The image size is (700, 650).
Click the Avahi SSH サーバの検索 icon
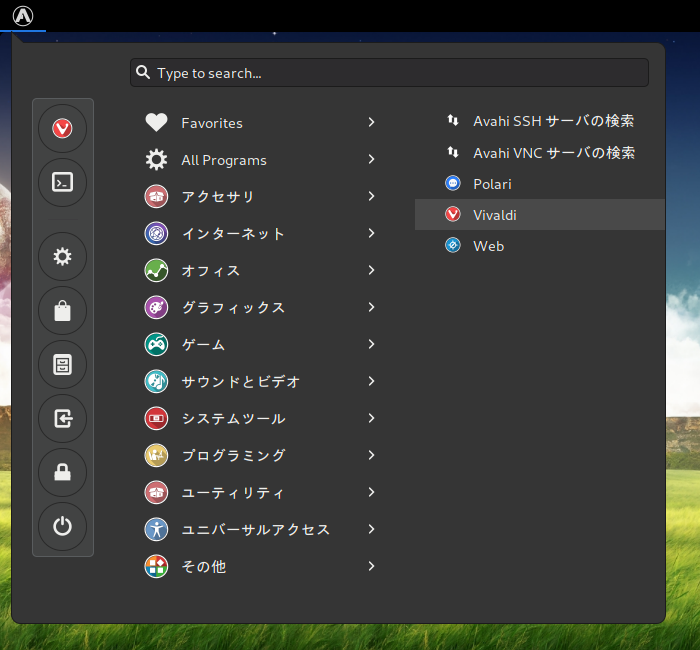[x=453, y=120]
